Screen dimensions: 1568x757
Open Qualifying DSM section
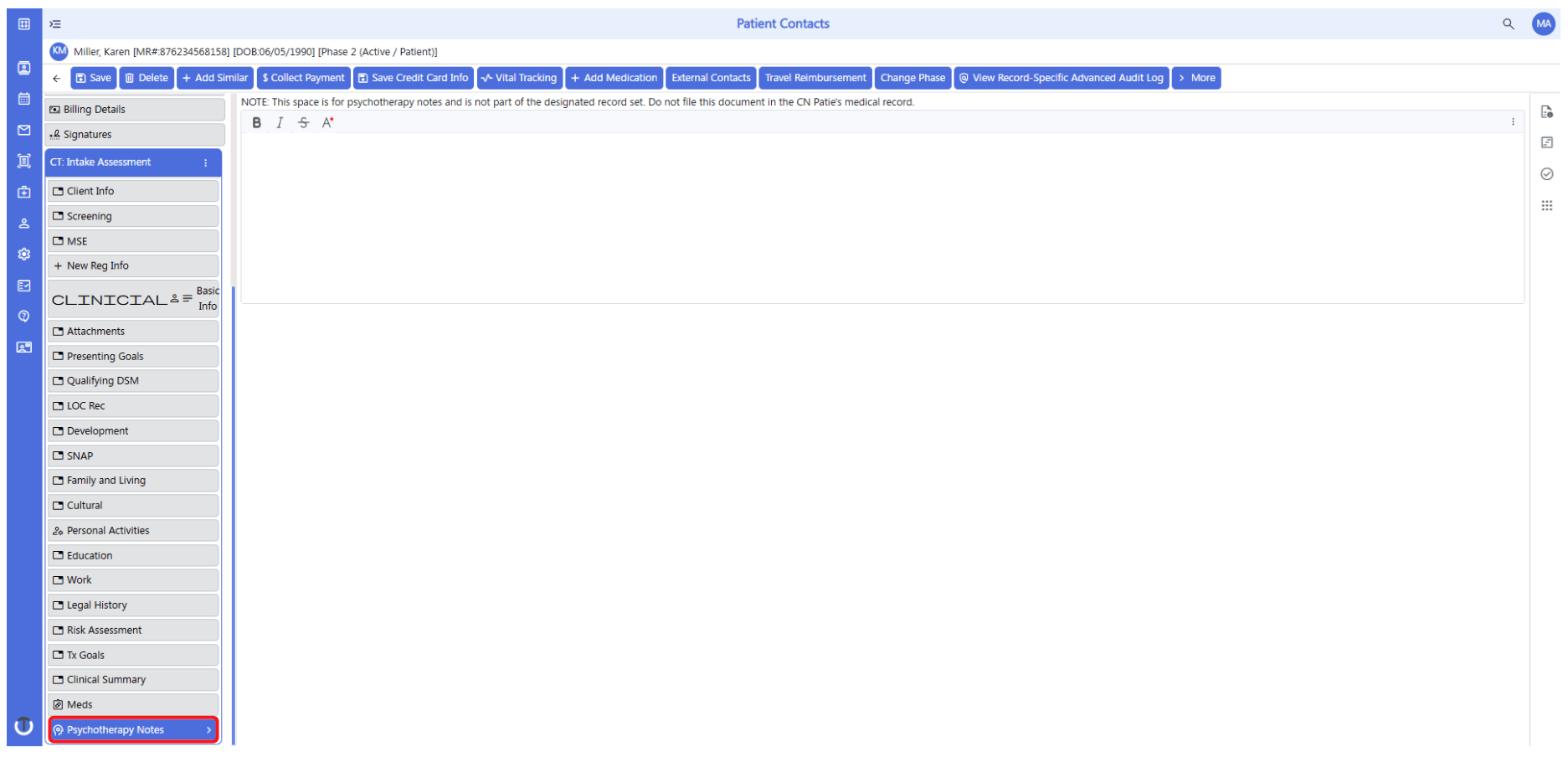(x=133, y=381)
